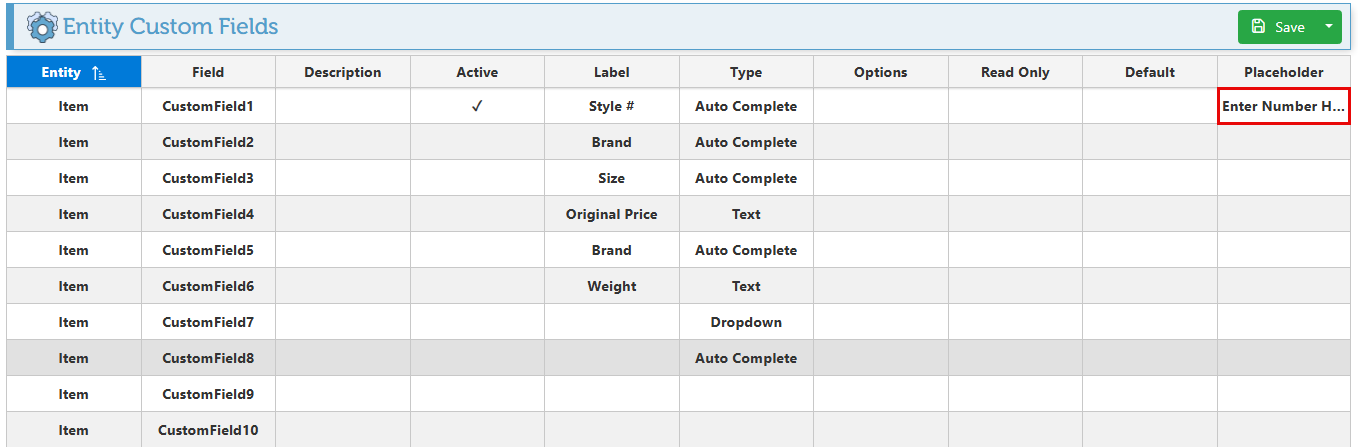Open the Save button dropdown arrow
This screenshot has height=447, width=1358.
point(1329,27)
